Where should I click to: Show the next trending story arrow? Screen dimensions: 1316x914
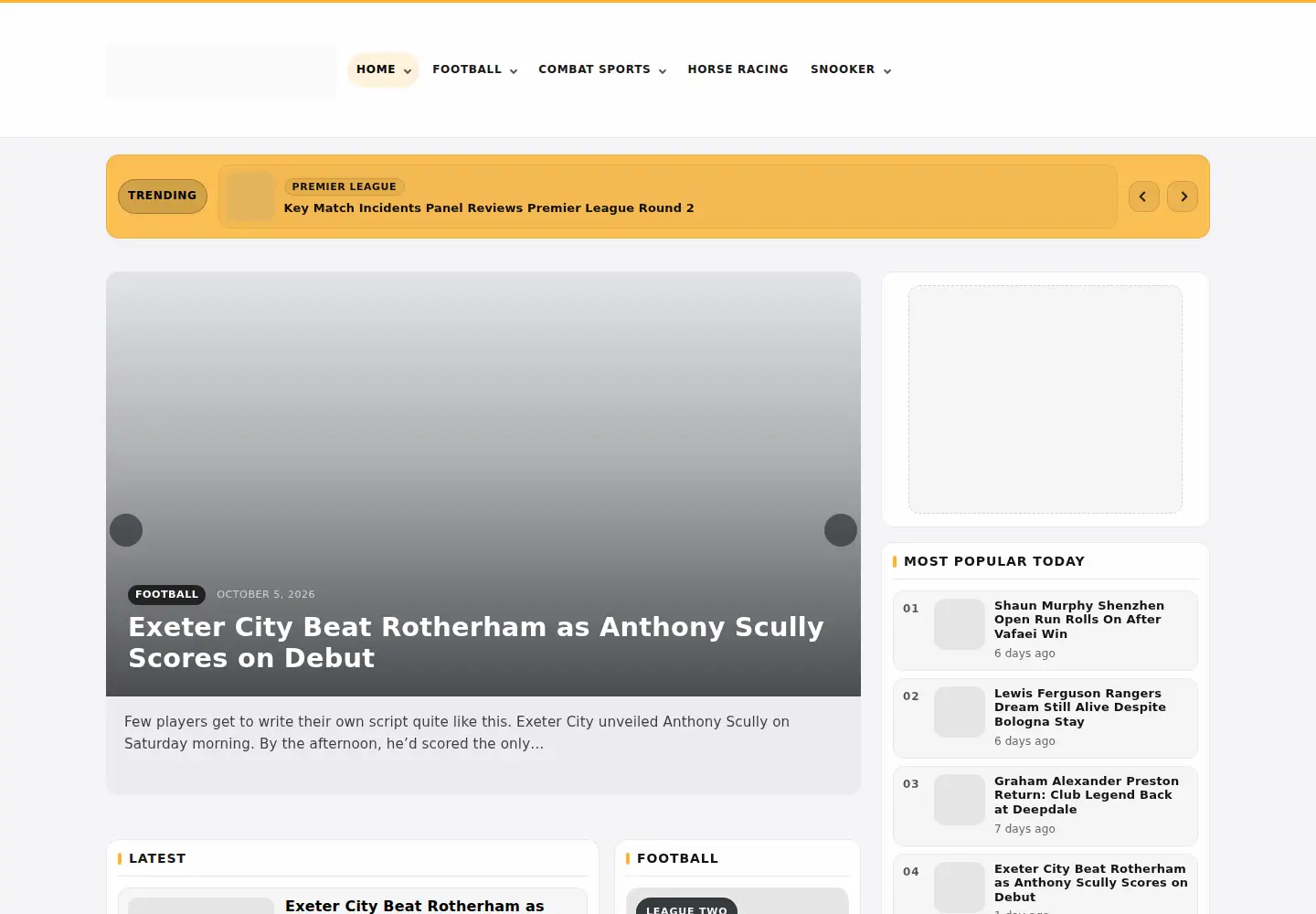pyautogui.click(x=1183, y=197)
